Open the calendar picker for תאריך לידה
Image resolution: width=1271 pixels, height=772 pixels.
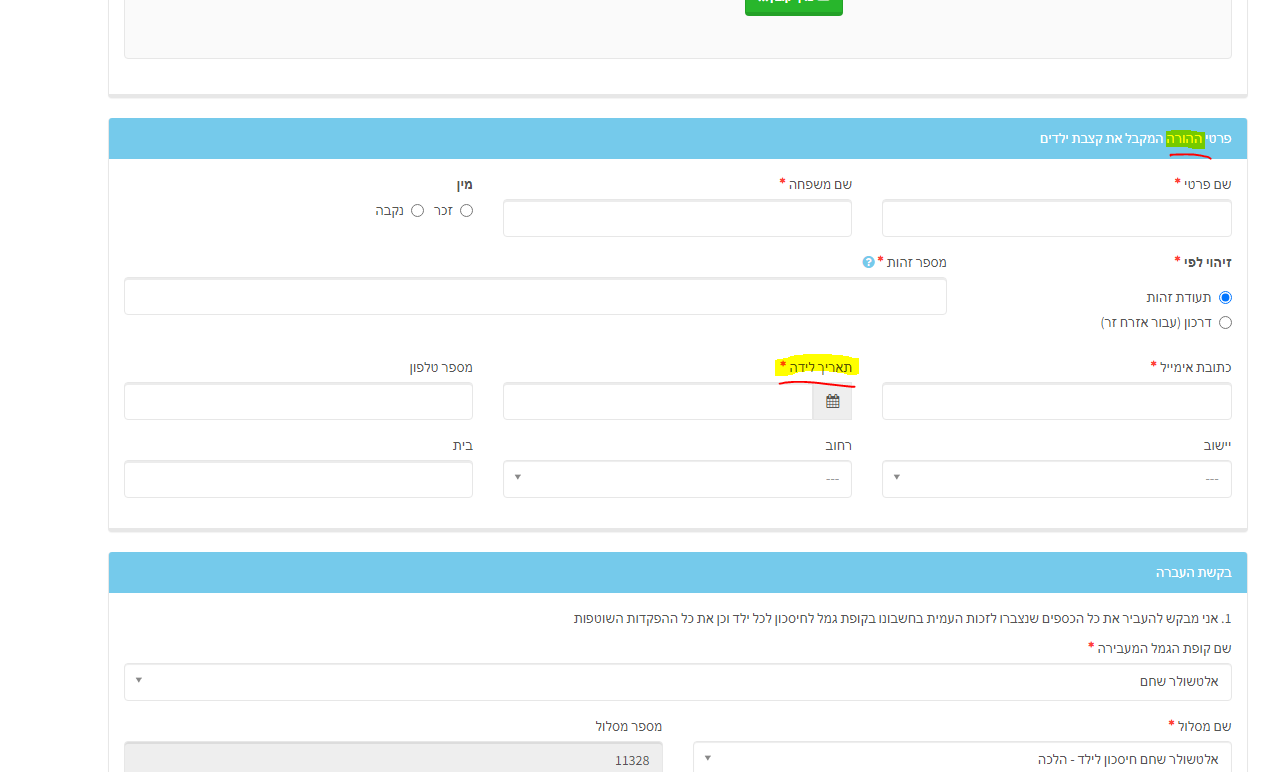point(832,401)
